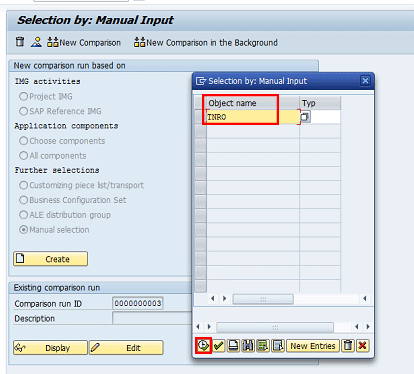
Task: Click the table's horizontal scrollbar thumb
Action: click(x=263, y=299)
